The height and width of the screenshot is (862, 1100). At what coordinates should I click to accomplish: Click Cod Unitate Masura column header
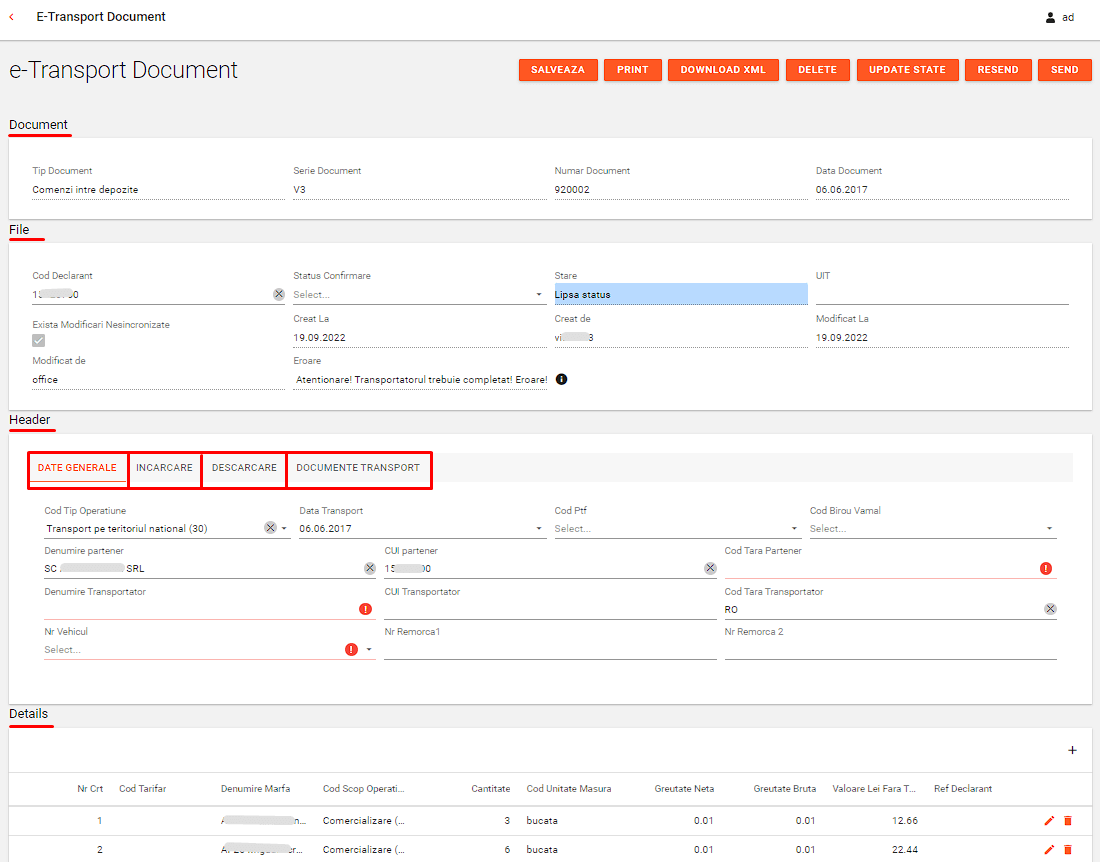pyautogui.click(x=568, y=789)
